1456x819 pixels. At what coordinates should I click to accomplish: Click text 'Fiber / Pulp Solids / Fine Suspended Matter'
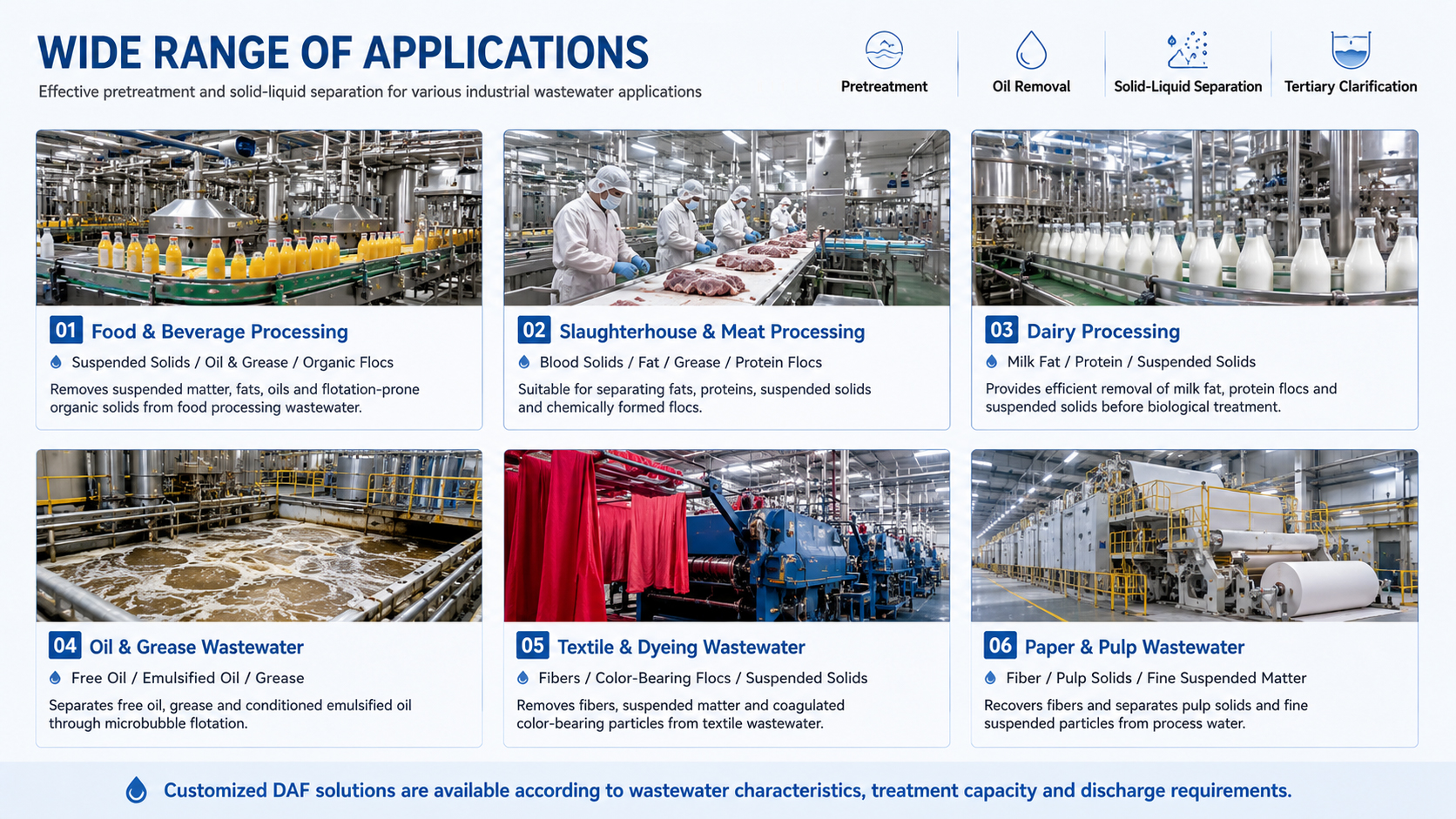click(x=1156, y=678)
